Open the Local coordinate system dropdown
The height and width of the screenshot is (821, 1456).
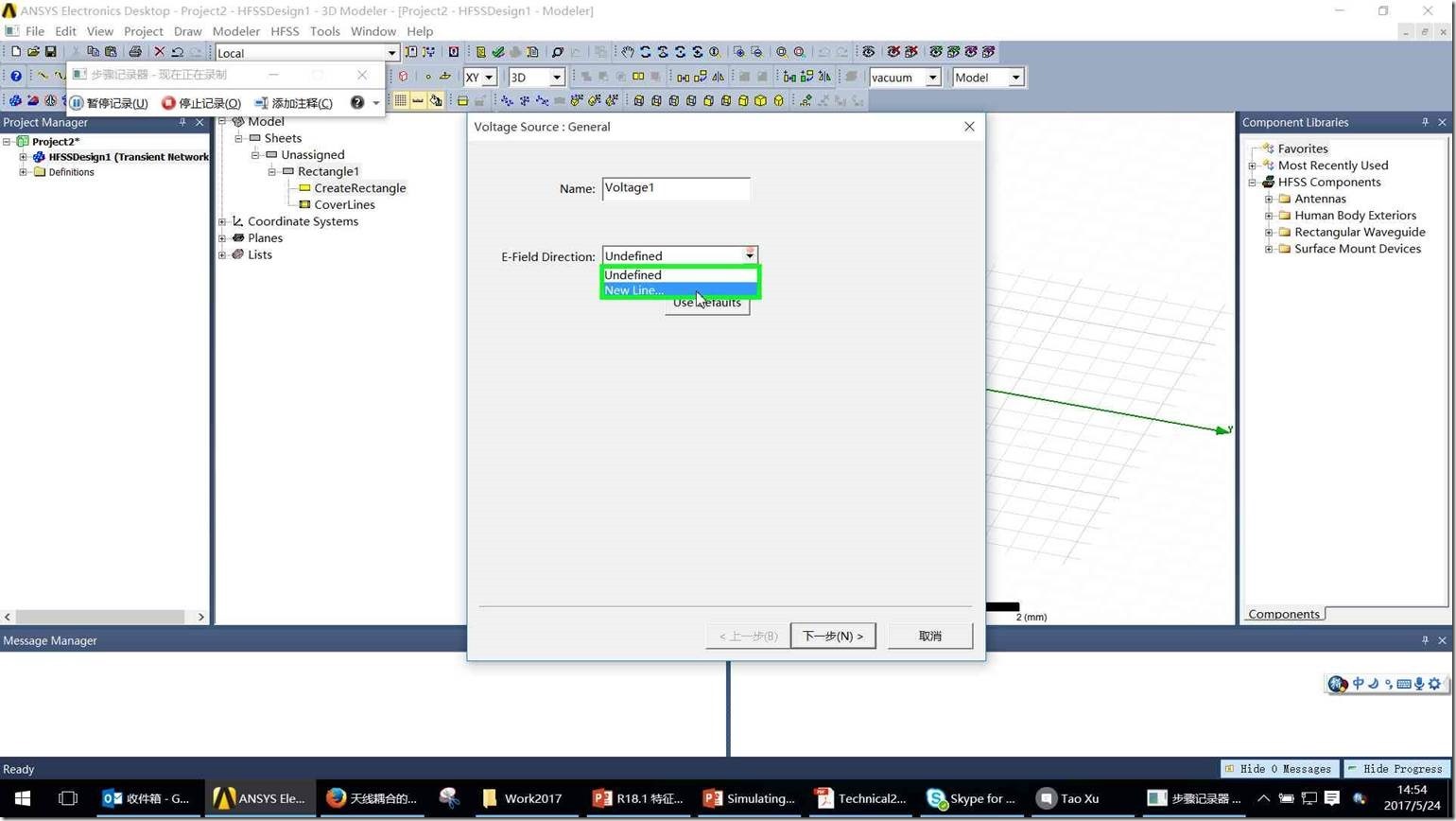[x=391, y=53]
